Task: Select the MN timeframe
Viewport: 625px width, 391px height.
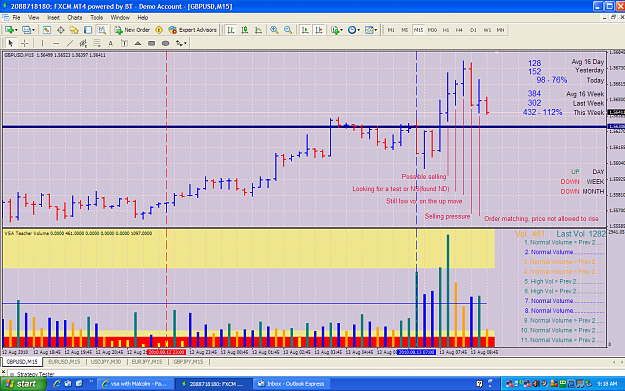Action: [500, 30]
